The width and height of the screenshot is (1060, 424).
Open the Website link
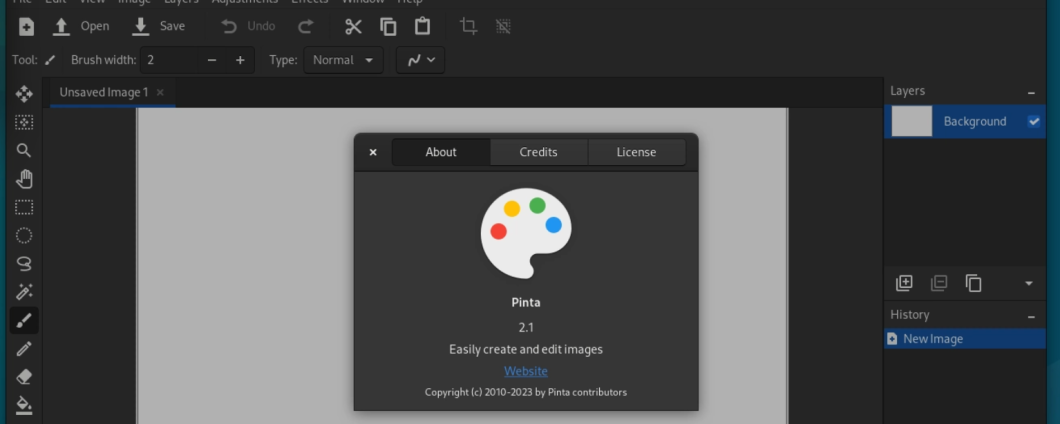pyautogui.click(x=526, y=371)
